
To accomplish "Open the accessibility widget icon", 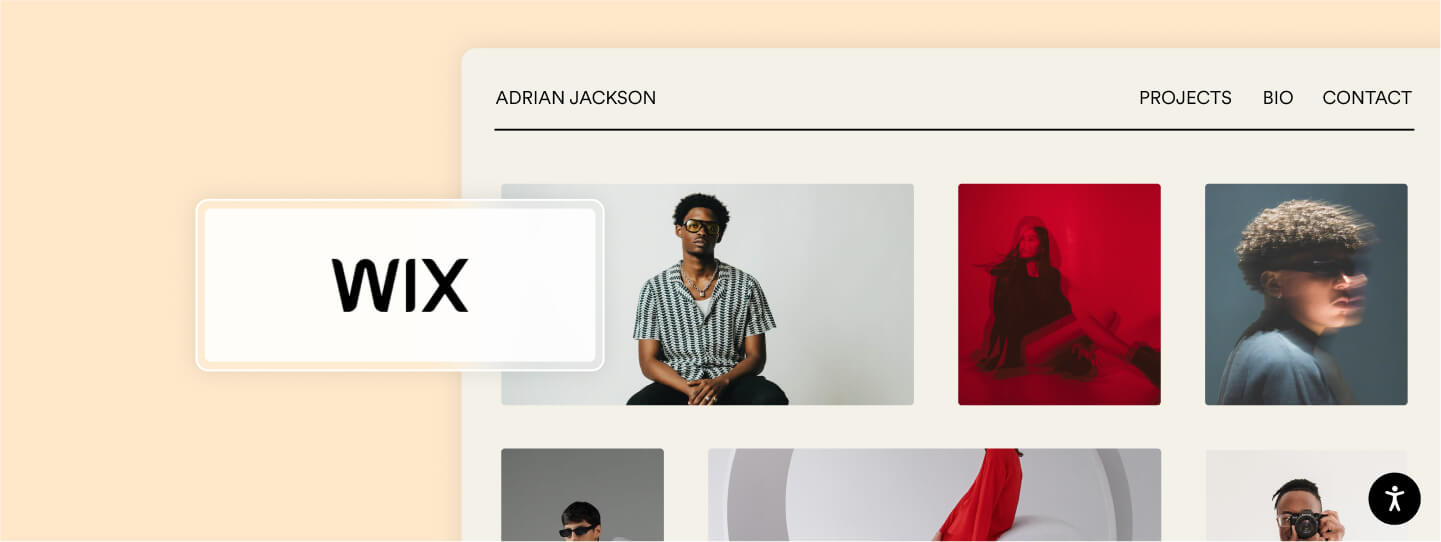I will point(1394,499).
